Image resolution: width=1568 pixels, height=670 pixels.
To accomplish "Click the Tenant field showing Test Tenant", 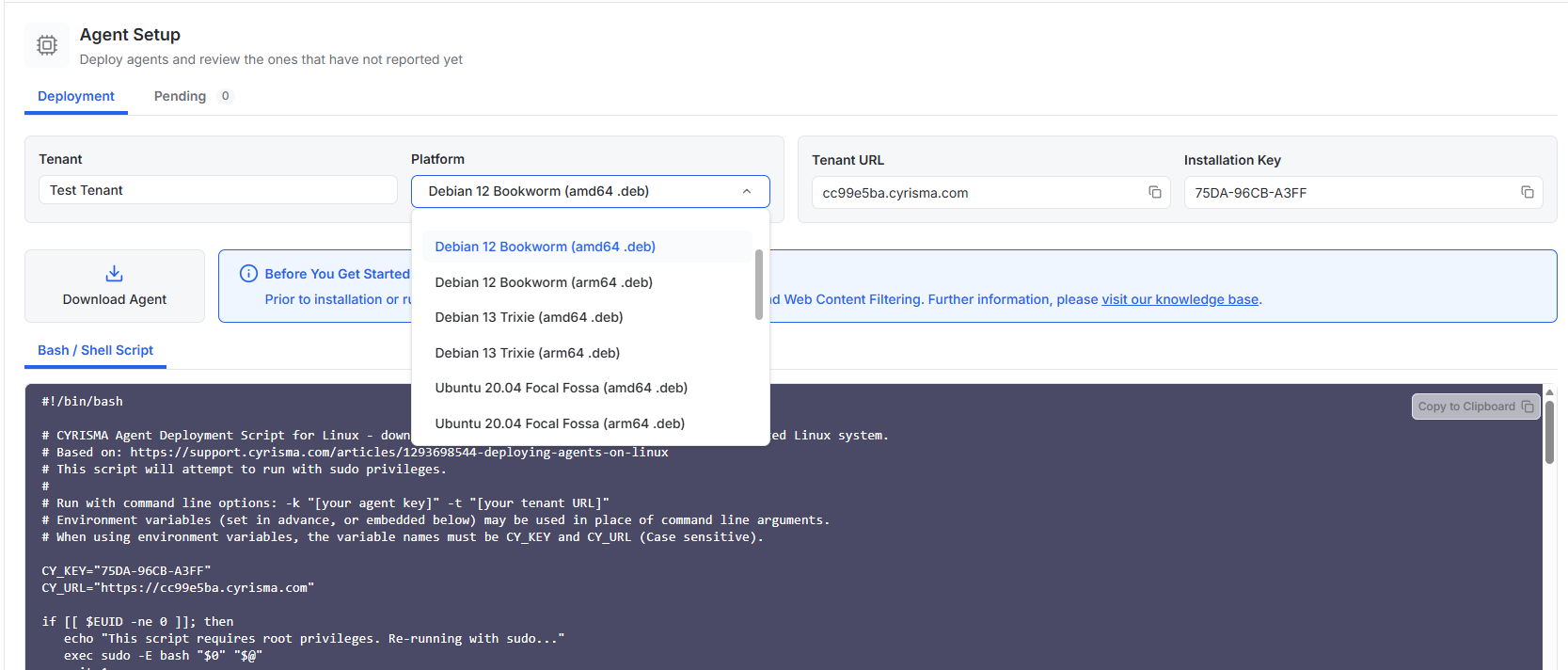I will [x=218, y=190].
